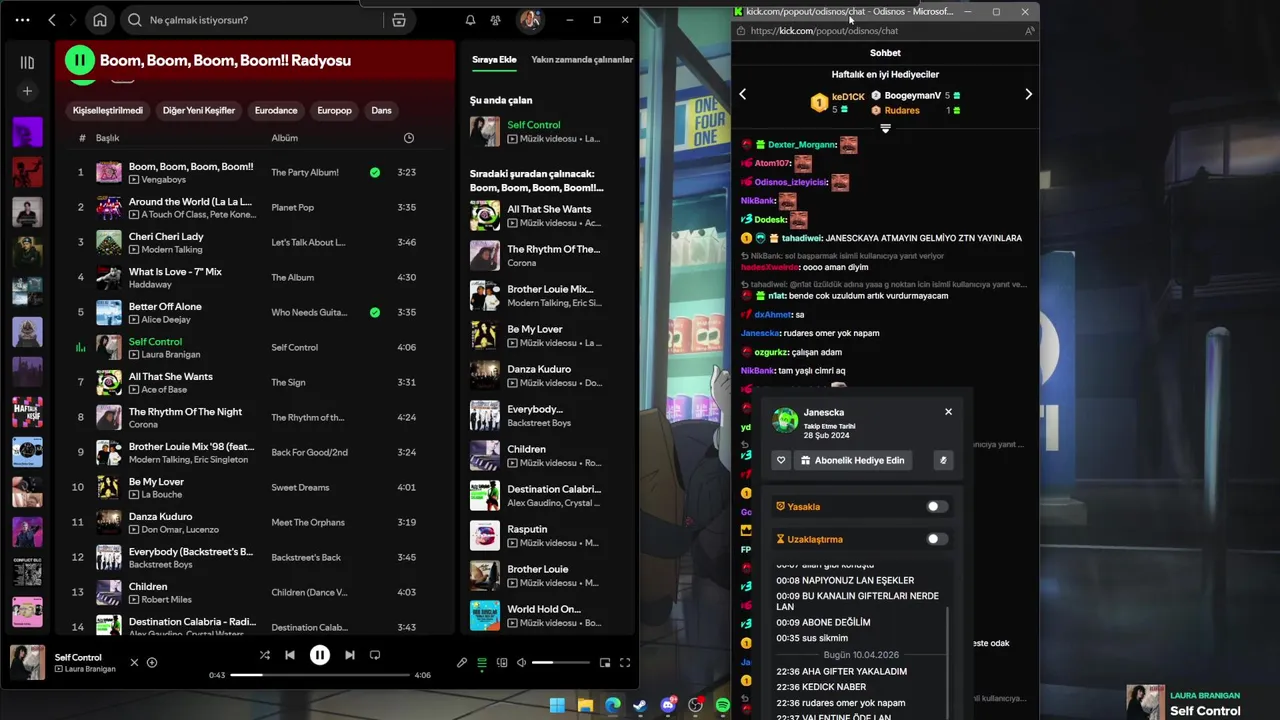Screen dimensions: 1280x720
Task: Expand Your Library sidebar icon
Action: click(x=27, y=62)
